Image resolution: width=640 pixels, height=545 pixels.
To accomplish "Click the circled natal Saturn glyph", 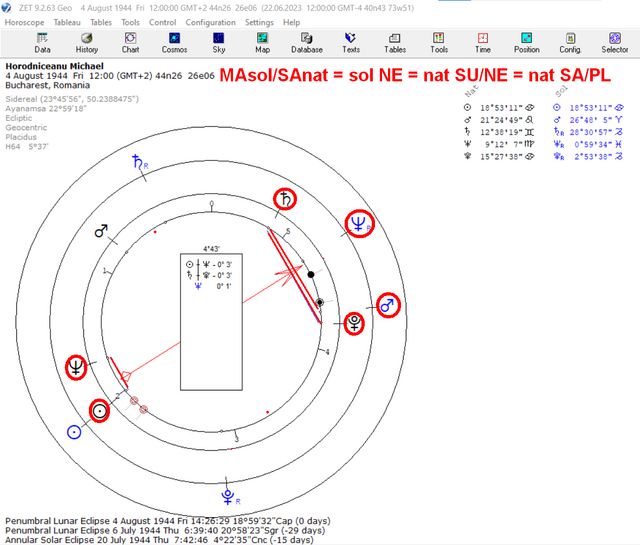I will 284,199.
